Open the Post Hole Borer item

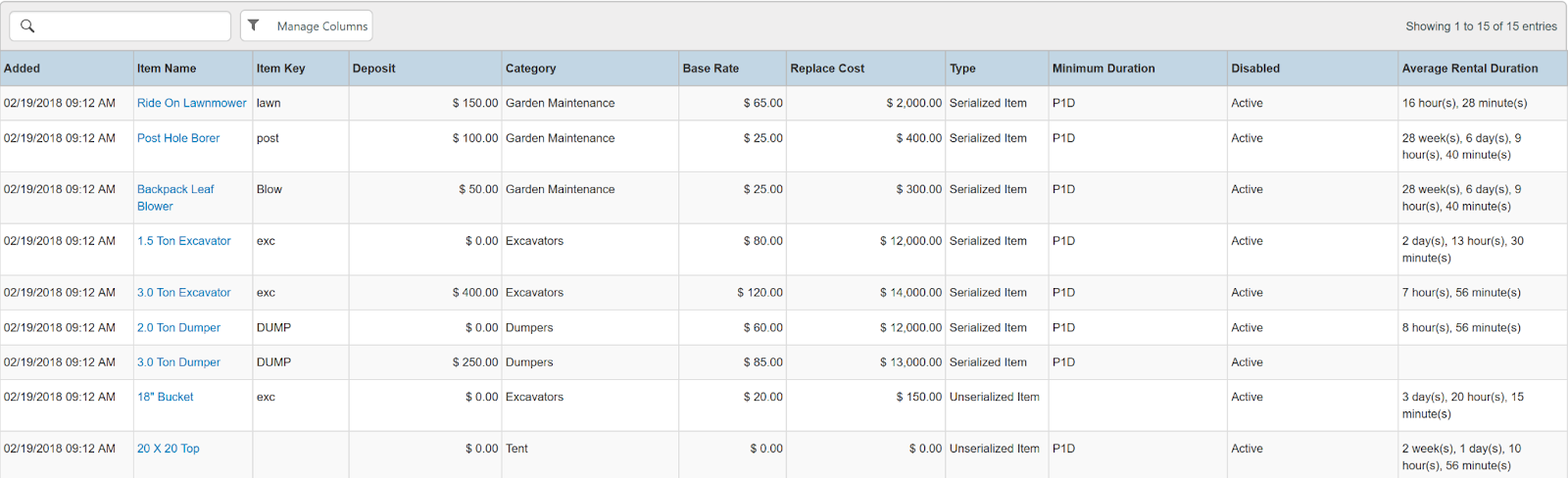(178, 138)
